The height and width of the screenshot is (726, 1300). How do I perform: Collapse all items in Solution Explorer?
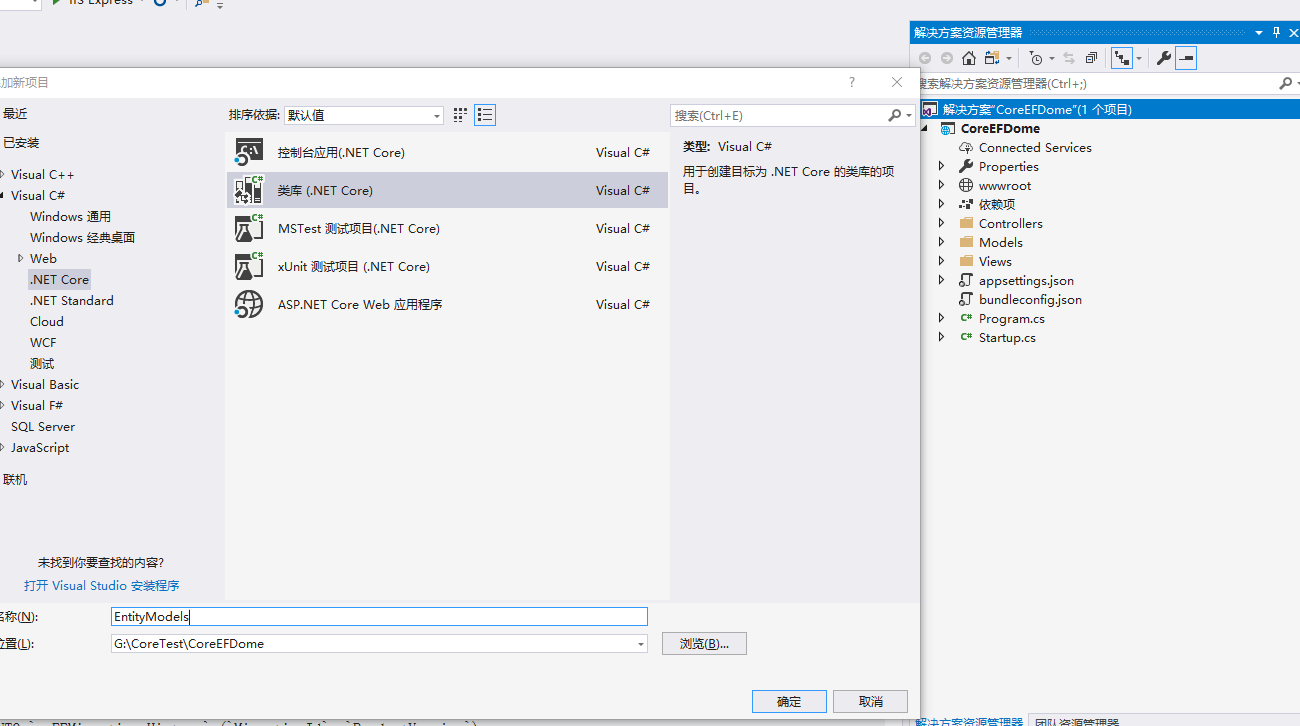tap(1091, 58)
